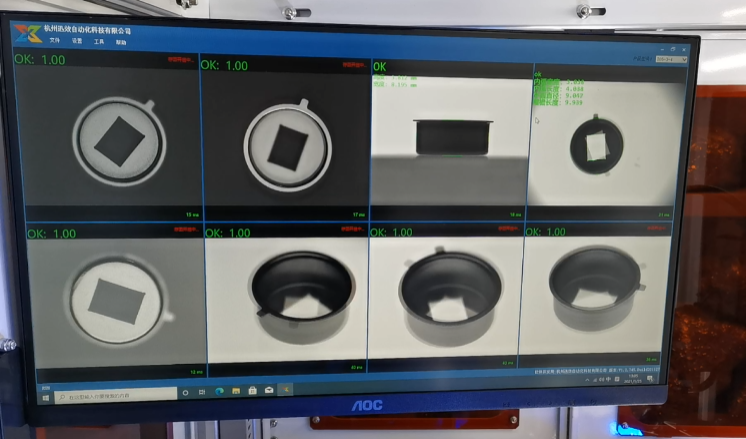This screenshot has width=746, height=439.
Task: Open Task View on the taskbar
Action: click(202, 392)
